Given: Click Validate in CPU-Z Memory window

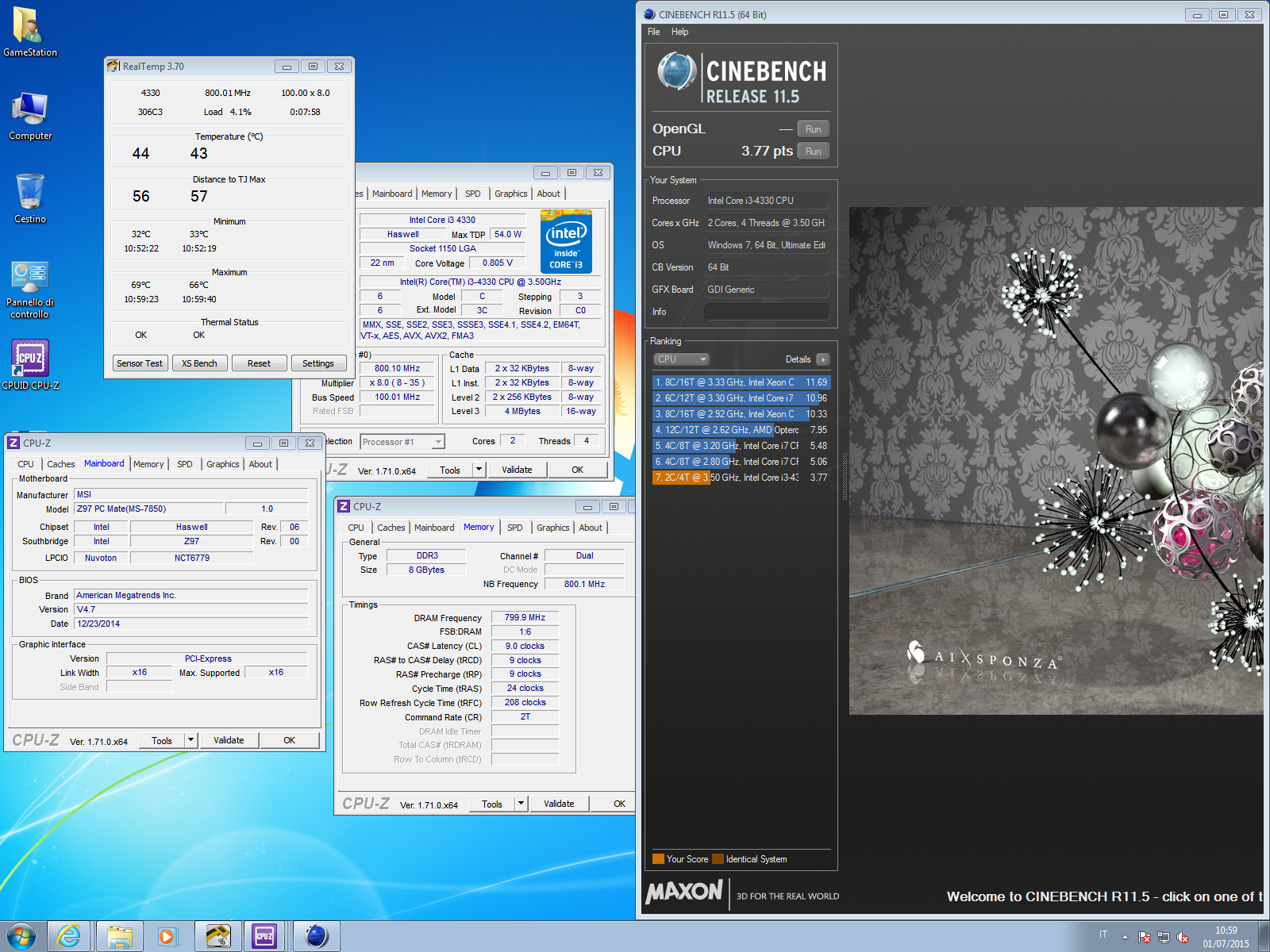Looking at the screenshot, I should 559,804.
